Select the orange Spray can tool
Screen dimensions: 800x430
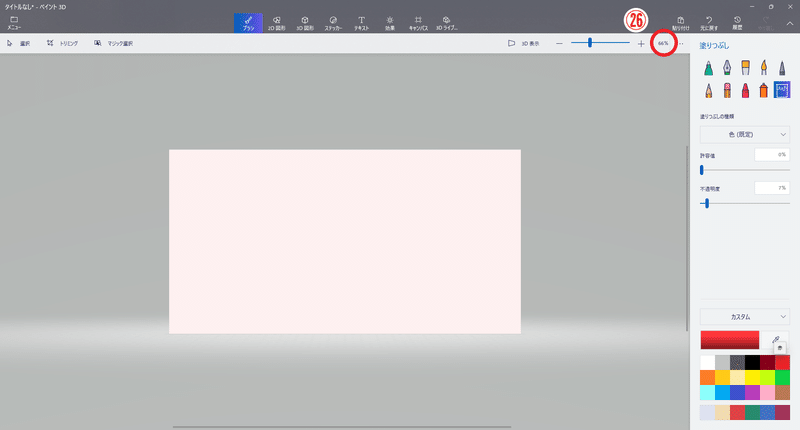coord(763,90)
